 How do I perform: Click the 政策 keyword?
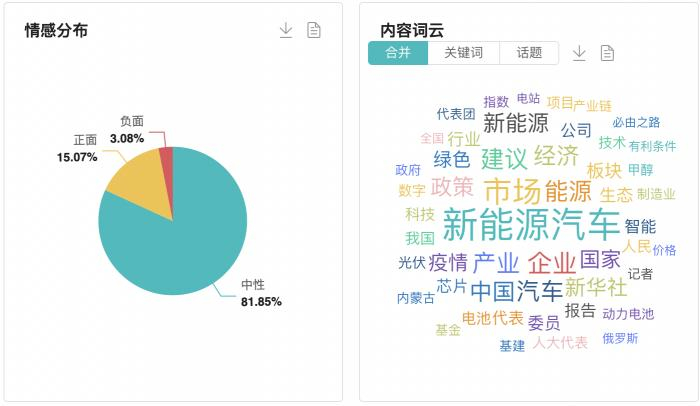click(x=452, y=187)
